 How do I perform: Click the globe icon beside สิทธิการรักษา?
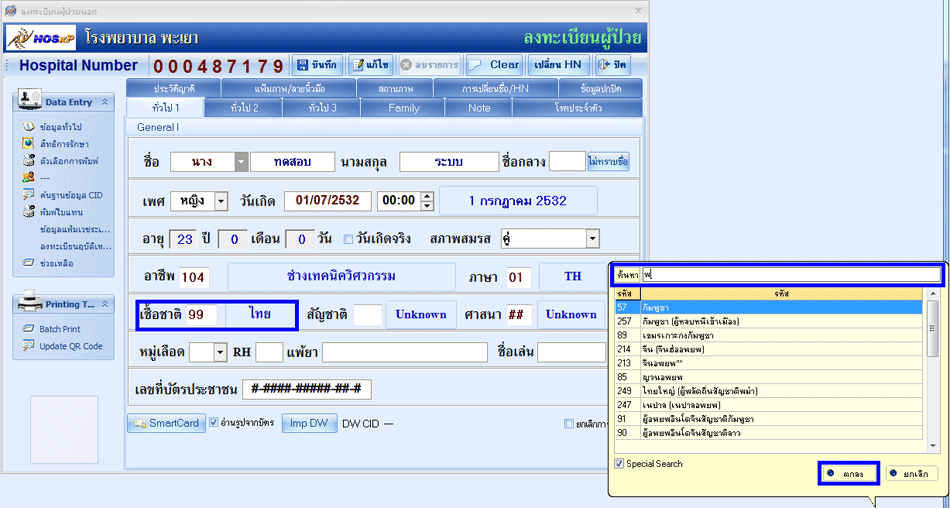click(28, 144)
